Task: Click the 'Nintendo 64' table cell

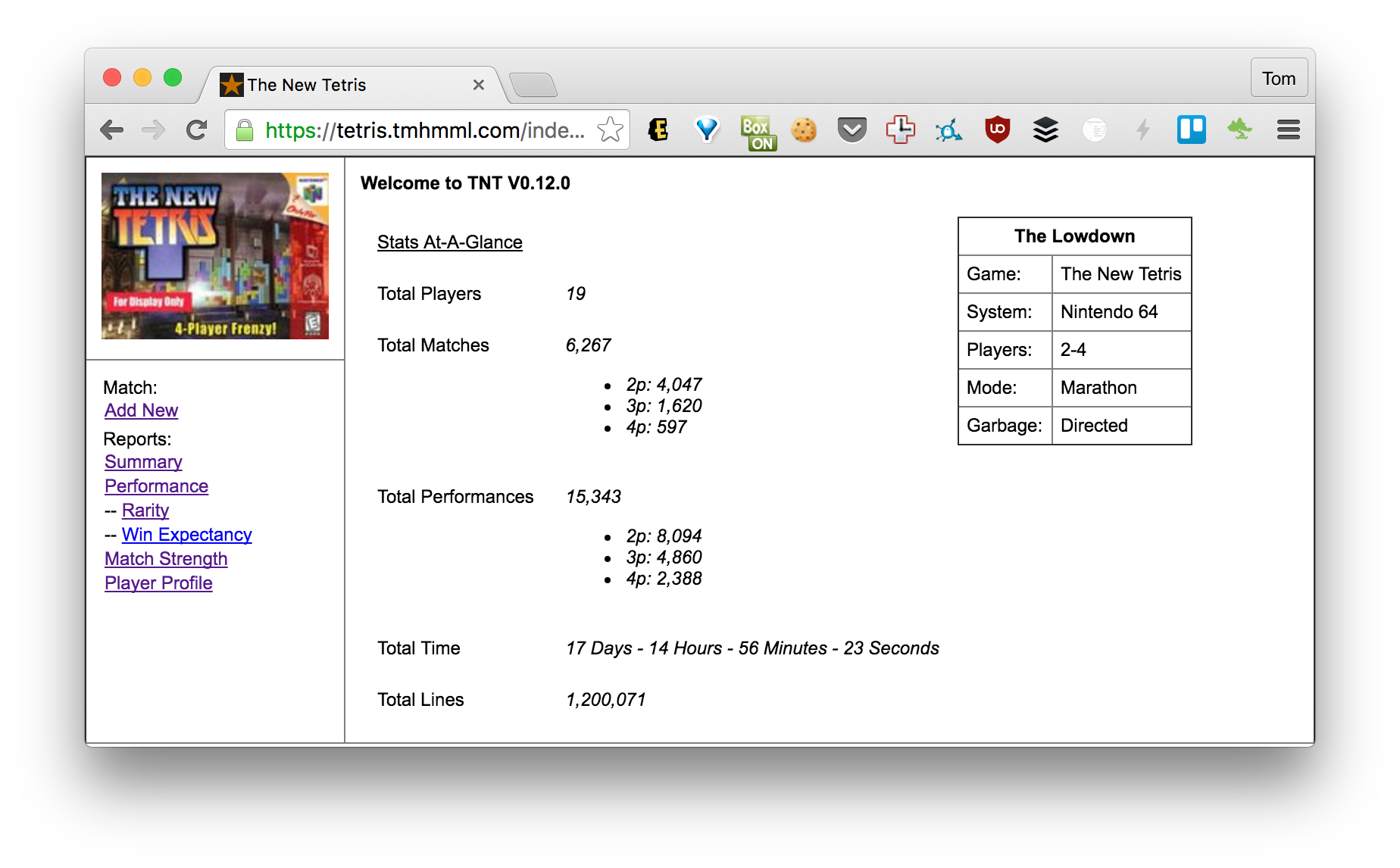Action: pyautogui.click(x=1121, y=312)
